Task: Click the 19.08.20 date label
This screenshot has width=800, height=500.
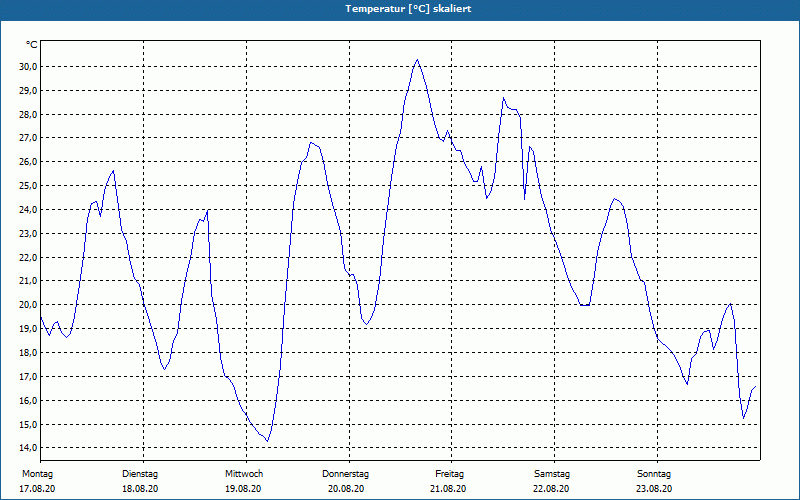Action: 243,489
